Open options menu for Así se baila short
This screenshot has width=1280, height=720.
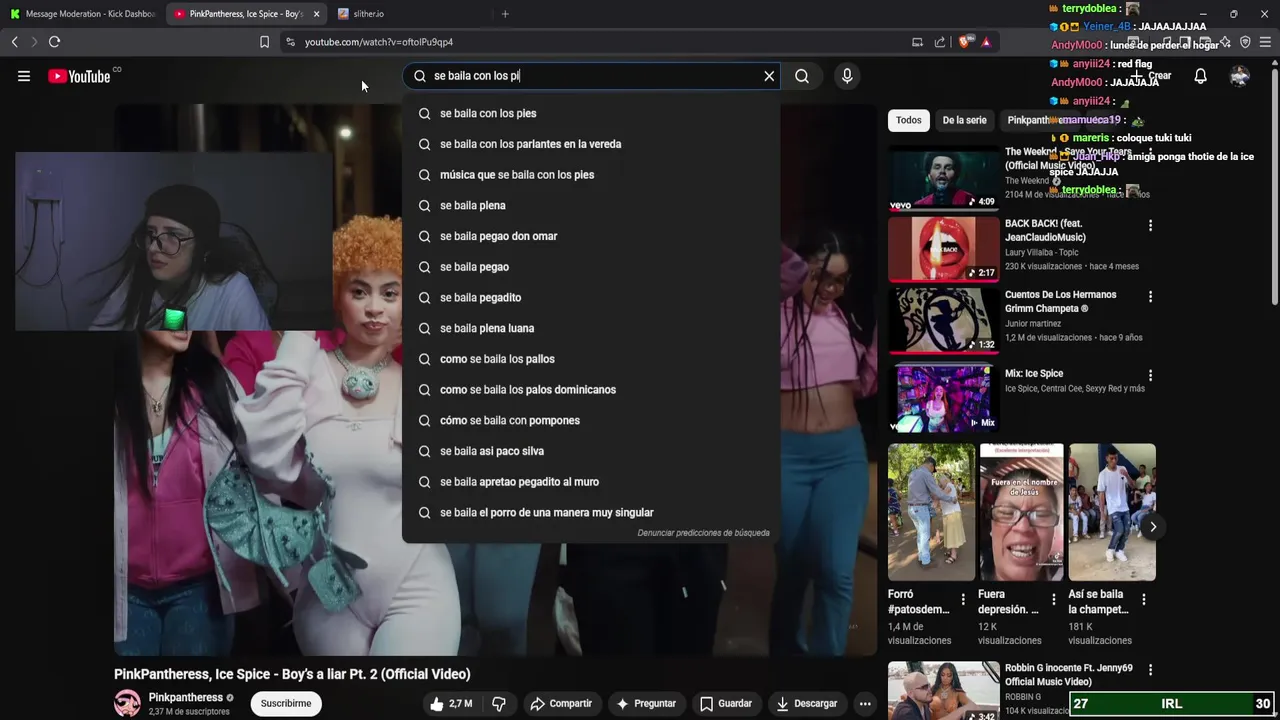[1143, 600]
